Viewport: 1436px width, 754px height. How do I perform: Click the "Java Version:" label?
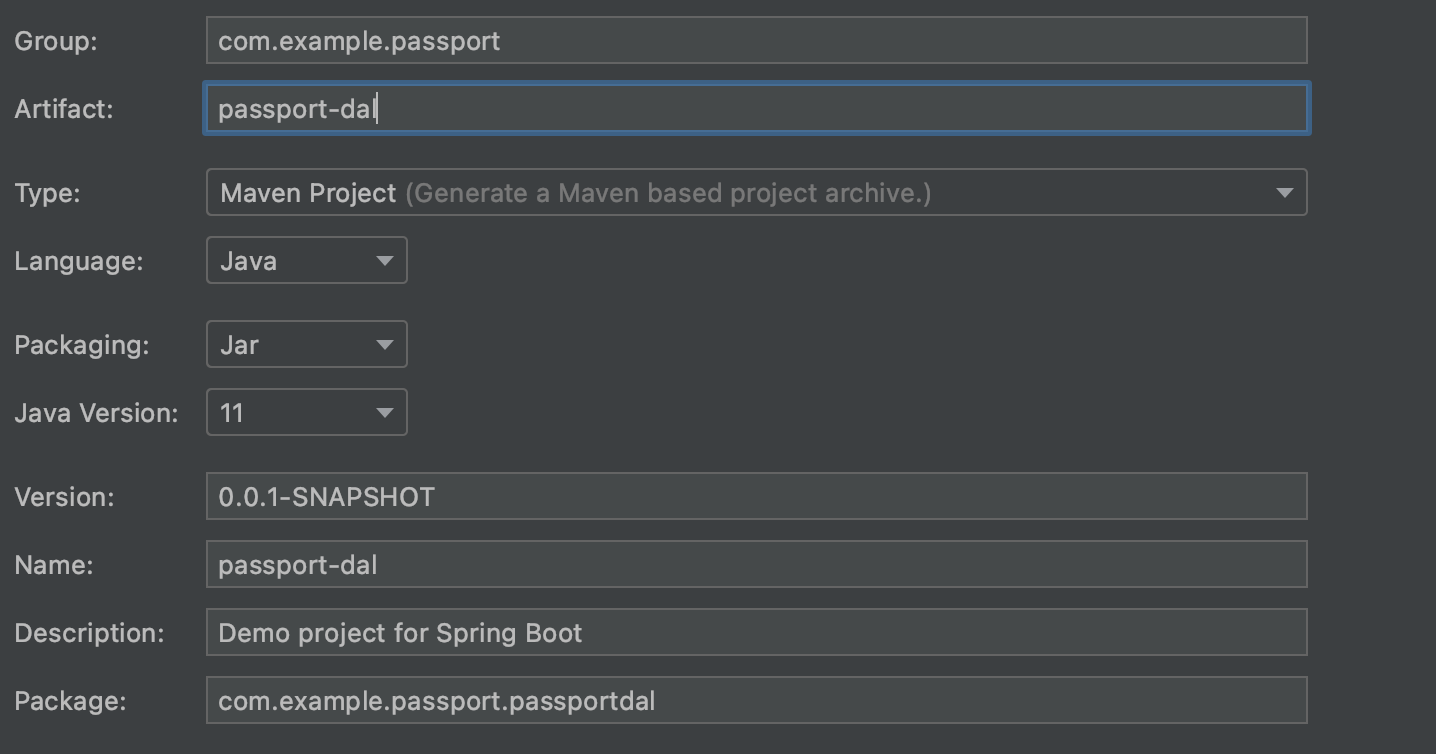96,414
